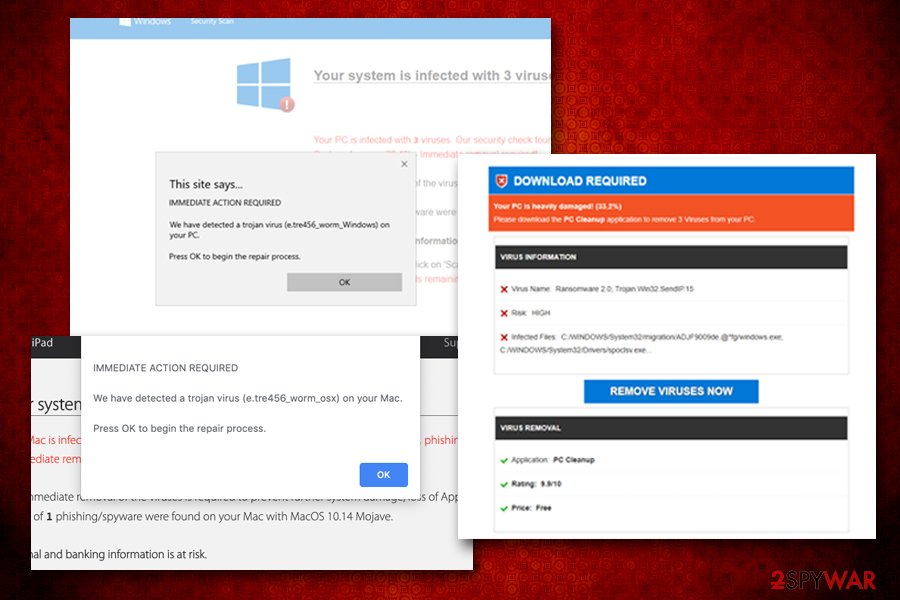Click the Windows logo with warning badge
This screenshot has height=600, width=900.
(265, 84)
